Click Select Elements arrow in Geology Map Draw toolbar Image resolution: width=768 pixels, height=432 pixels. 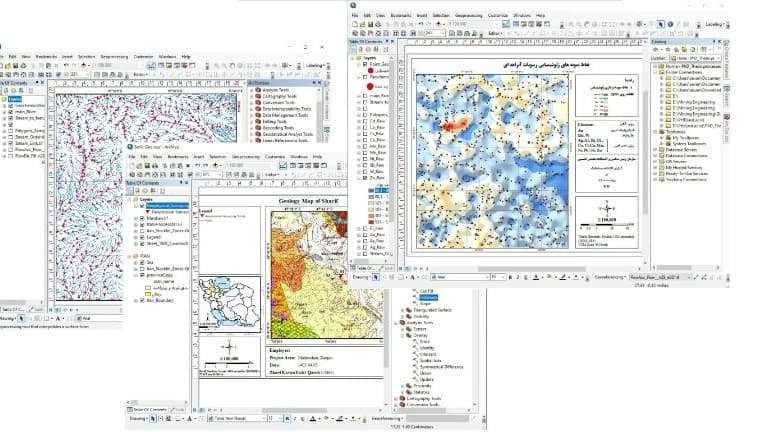(153, 418)
